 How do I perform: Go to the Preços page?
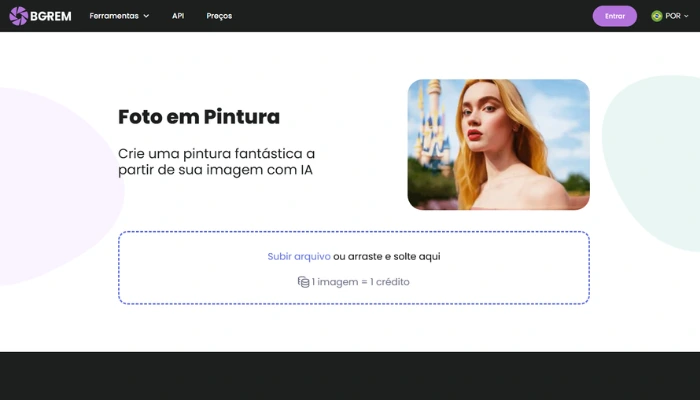219,16
